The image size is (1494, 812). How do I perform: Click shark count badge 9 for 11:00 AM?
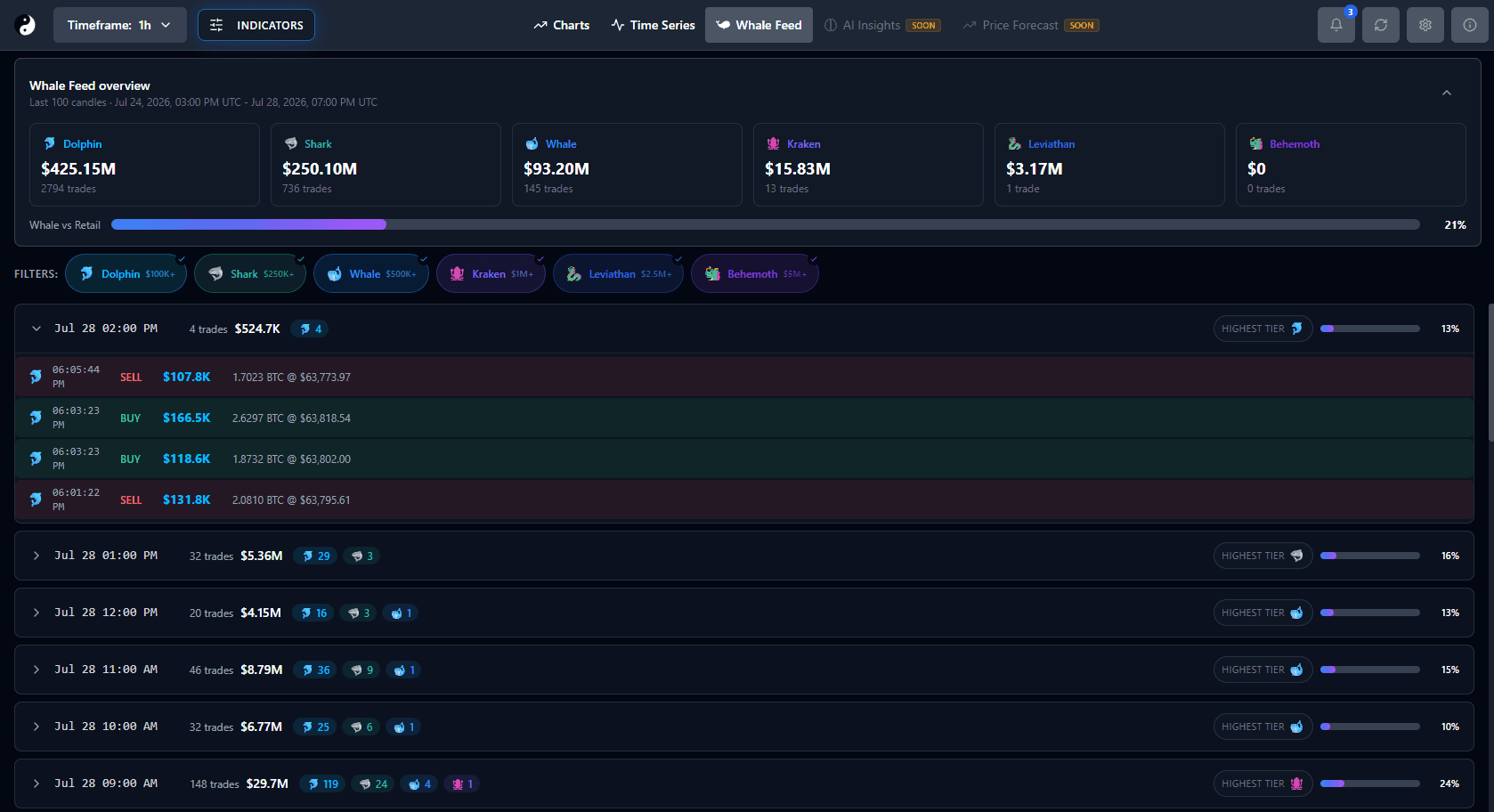coord(362,670)
